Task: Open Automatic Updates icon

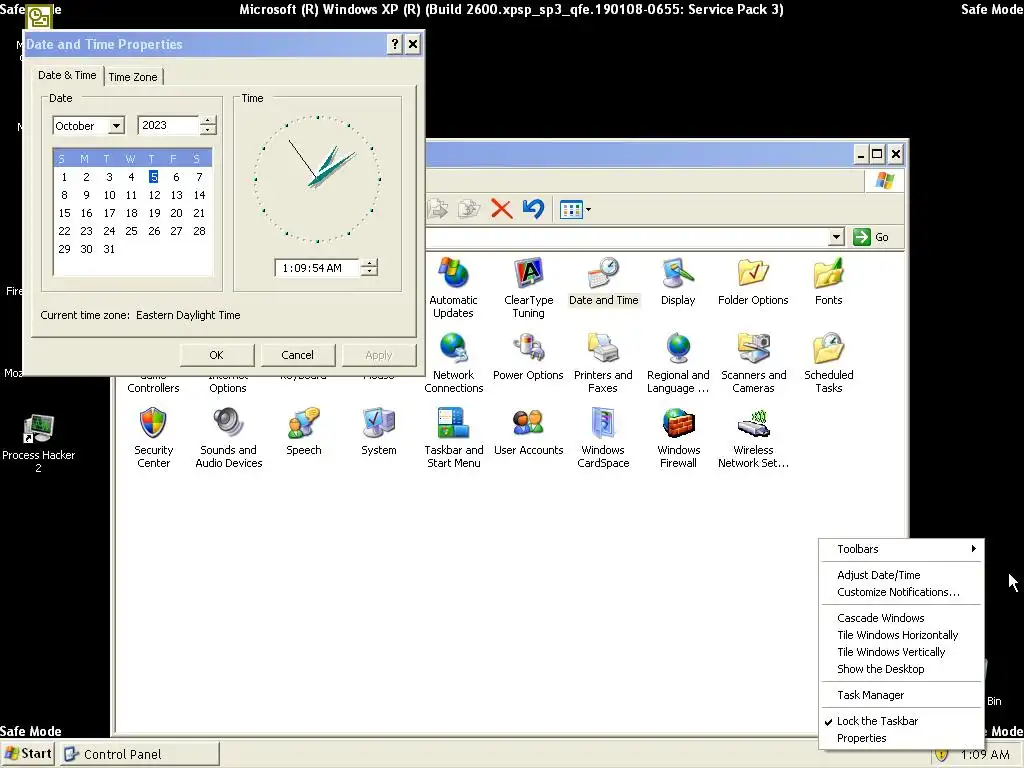Action: pos(453,287)
